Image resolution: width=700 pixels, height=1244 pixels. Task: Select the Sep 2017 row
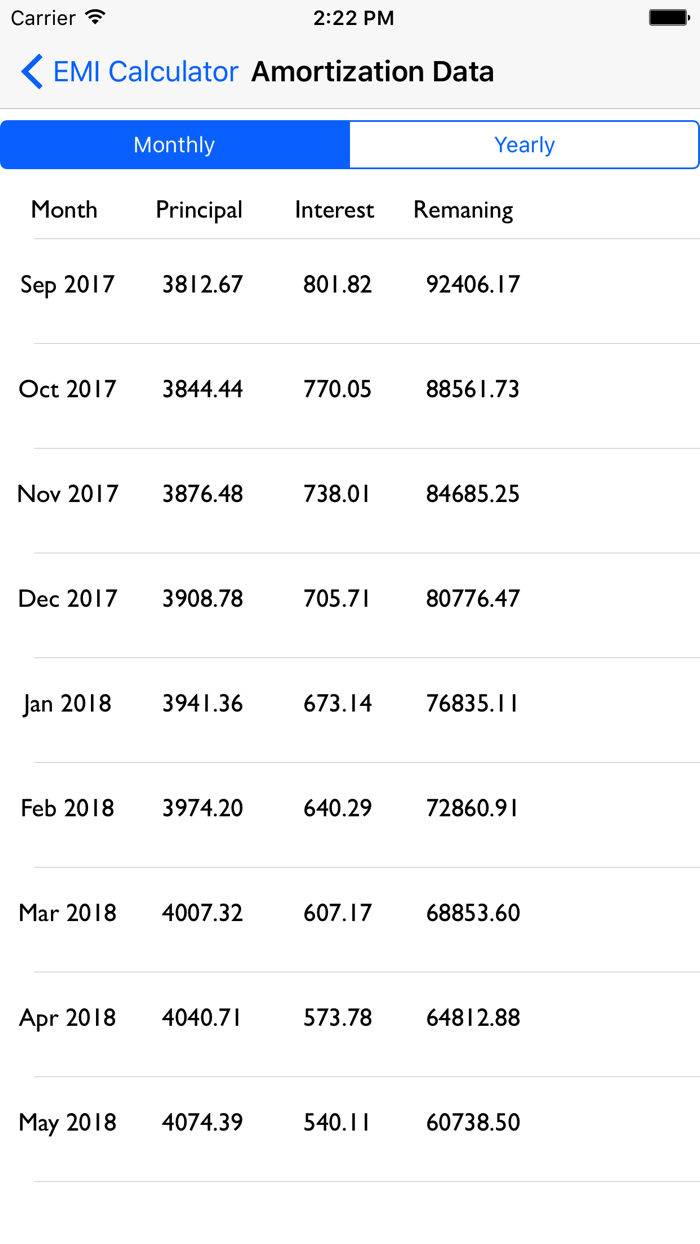350,285
